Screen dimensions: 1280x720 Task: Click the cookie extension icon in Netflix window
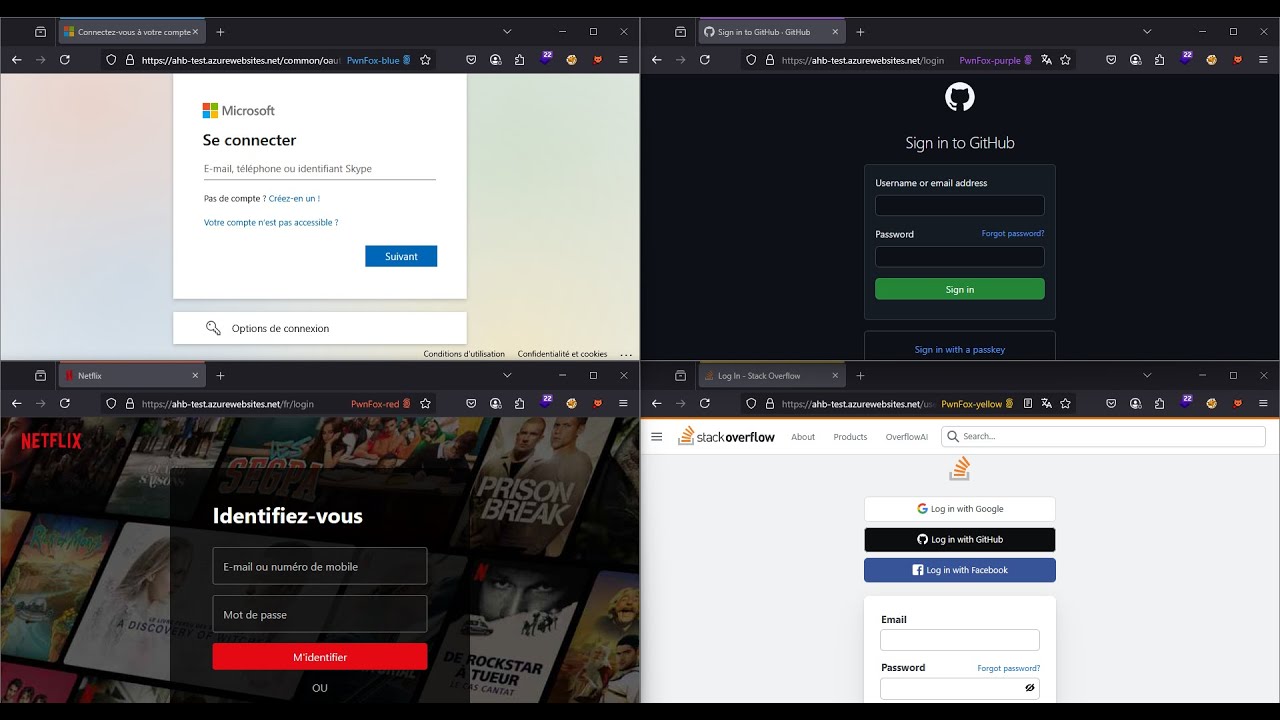point(572,404)
